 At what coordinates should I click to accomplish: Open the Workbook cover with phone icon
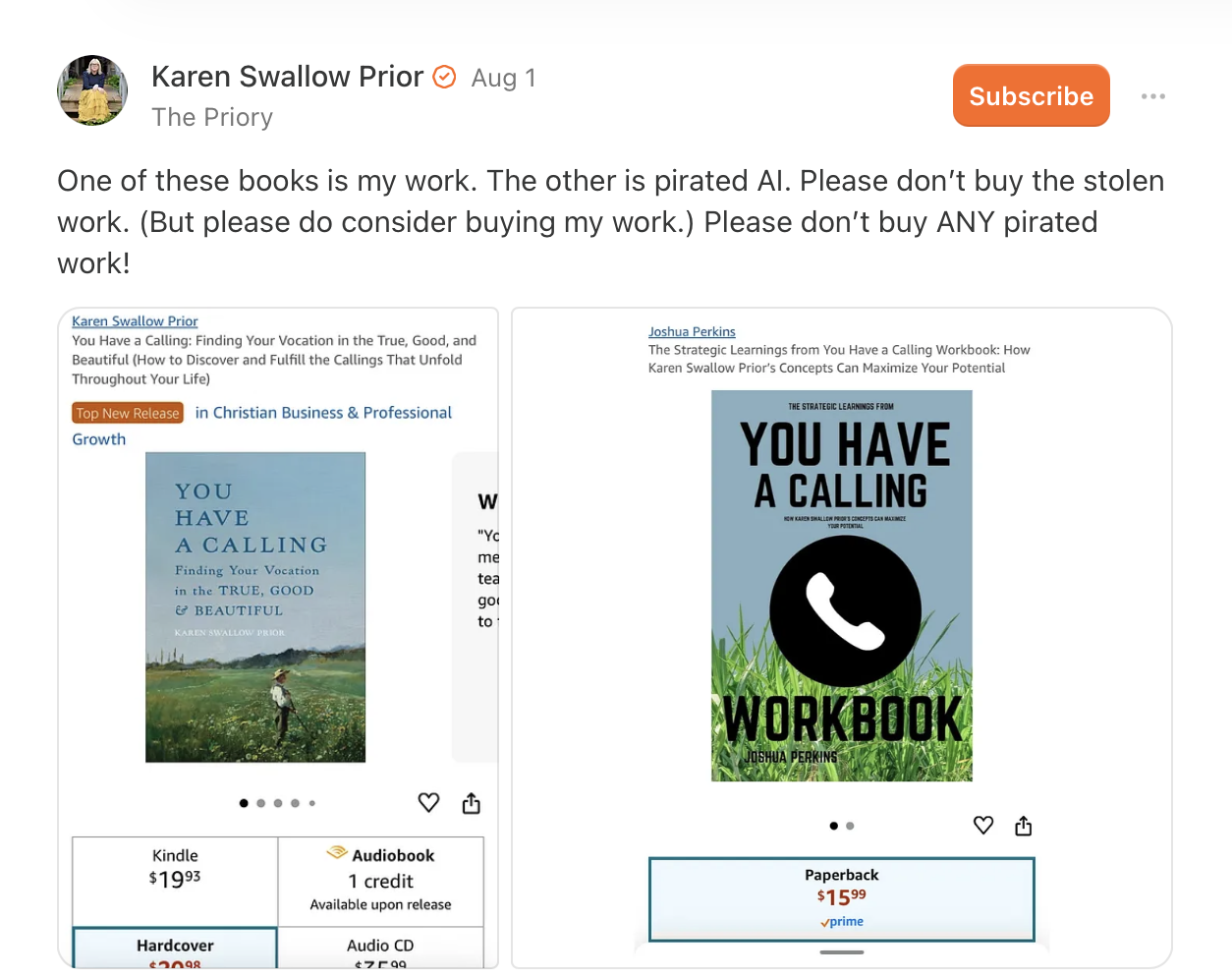(841, 586)
